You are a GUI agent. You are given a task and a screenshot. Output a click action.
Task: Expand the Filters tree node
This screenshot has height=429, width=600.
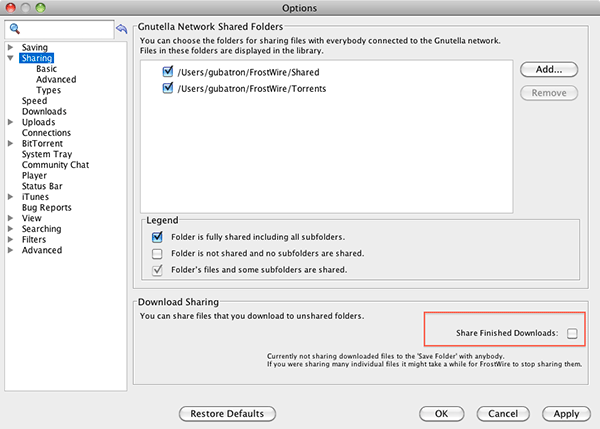[x=11, y=240]
